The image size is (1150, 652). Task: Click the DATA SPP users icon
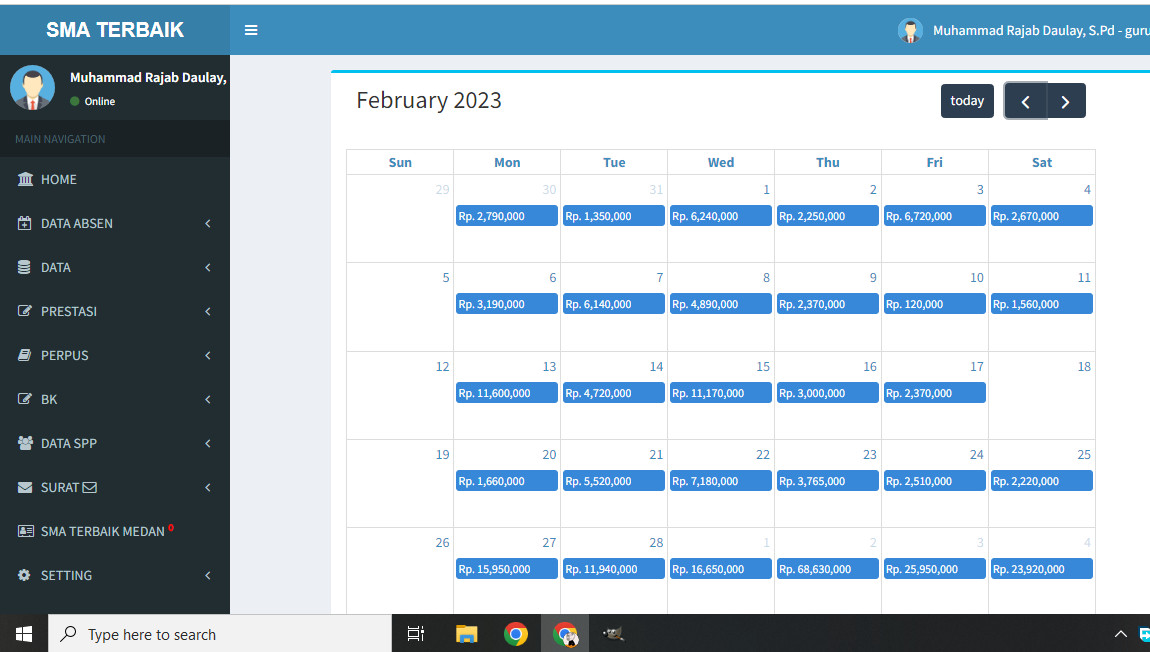(x=25, y=443)
